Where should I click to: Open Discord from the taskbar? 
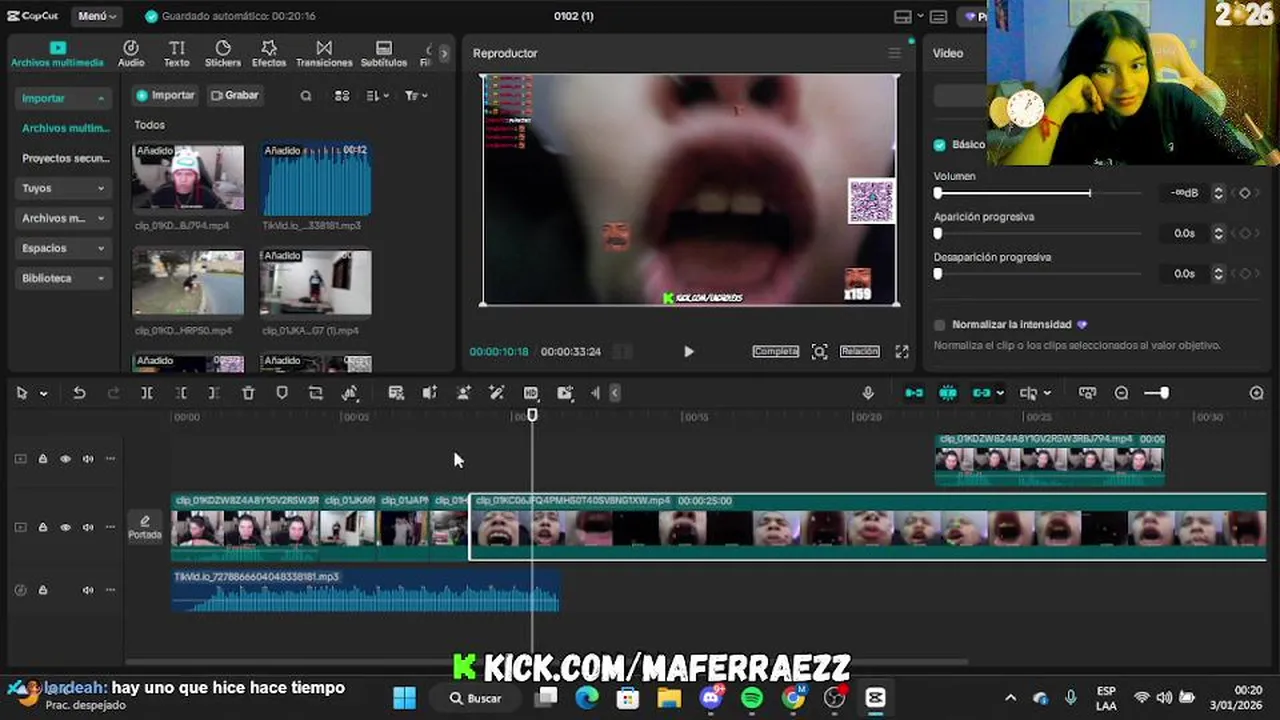711,698
